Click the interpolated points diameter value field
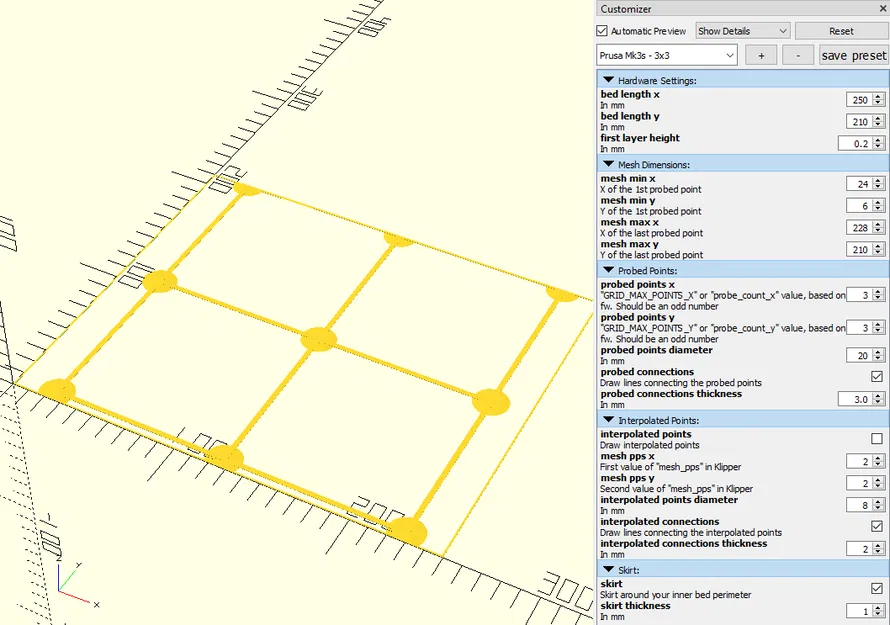 tap(859, 505)
